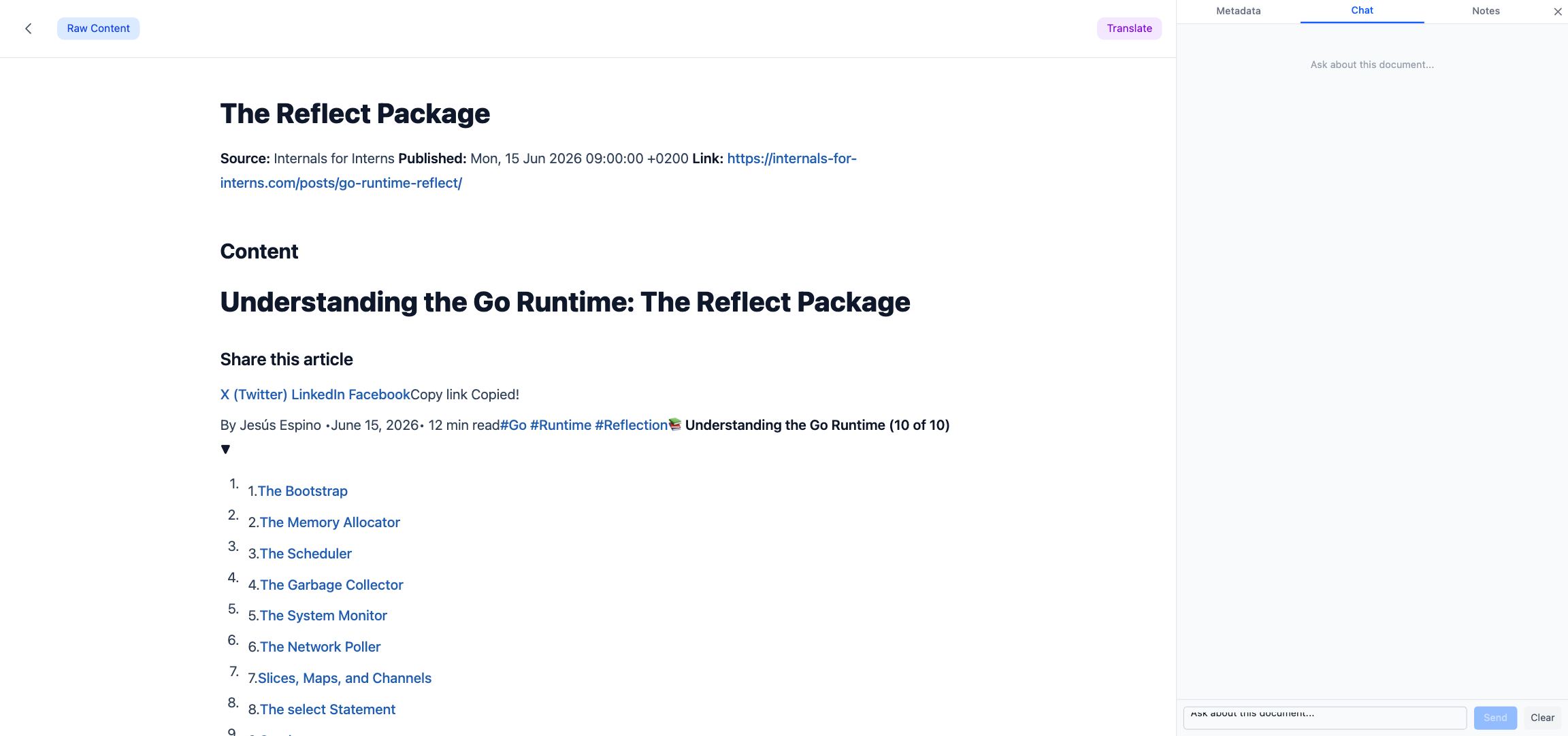Open the Facebook share link
The height and width of the screenshot is (736, 1568).
coord(379,395)
